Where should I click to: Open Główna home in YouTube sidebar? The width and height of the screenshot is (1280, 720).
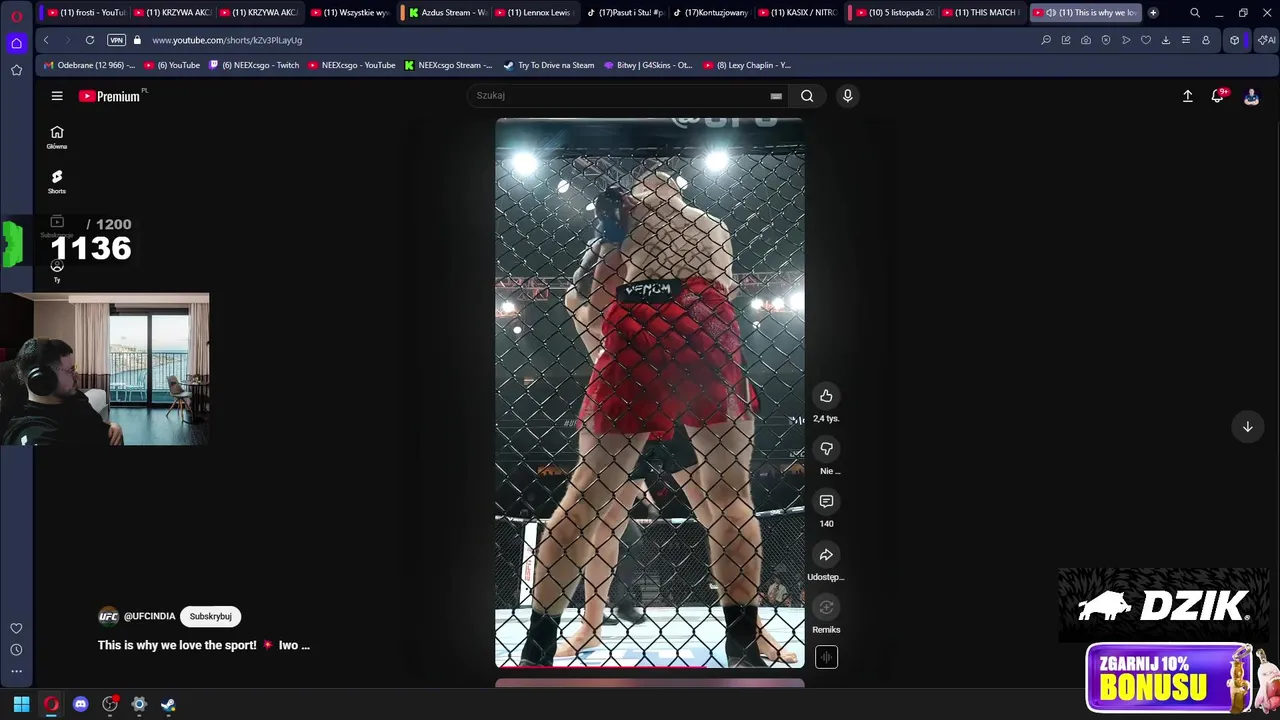tap(57, 137)
